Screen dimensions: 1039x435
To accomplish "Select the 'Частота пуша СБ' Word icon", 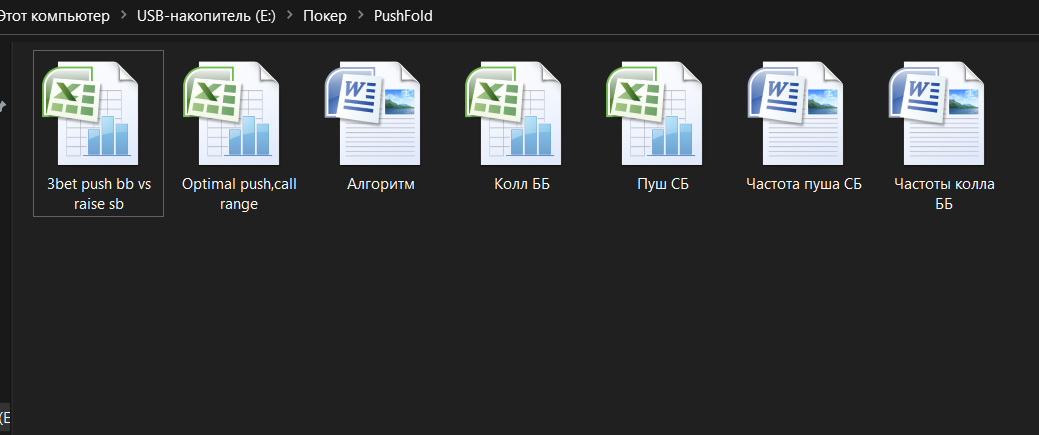I will point(796,113).
